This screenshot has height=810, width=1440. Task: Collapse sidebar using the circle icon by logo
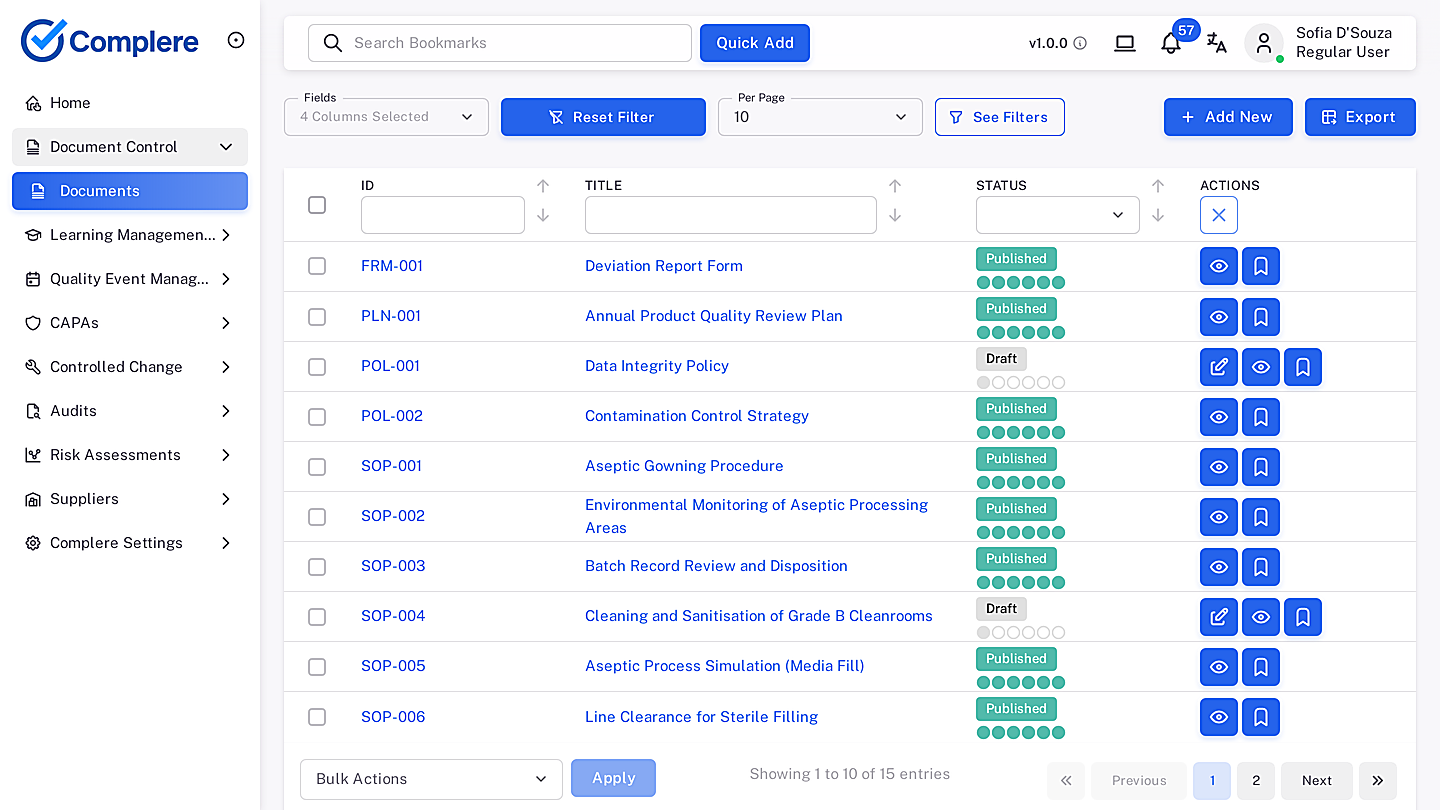236,40
